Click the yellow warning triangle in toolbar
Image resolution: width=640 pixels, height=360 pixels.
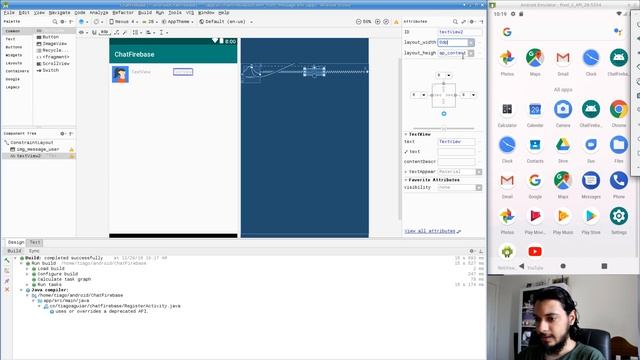396,22
